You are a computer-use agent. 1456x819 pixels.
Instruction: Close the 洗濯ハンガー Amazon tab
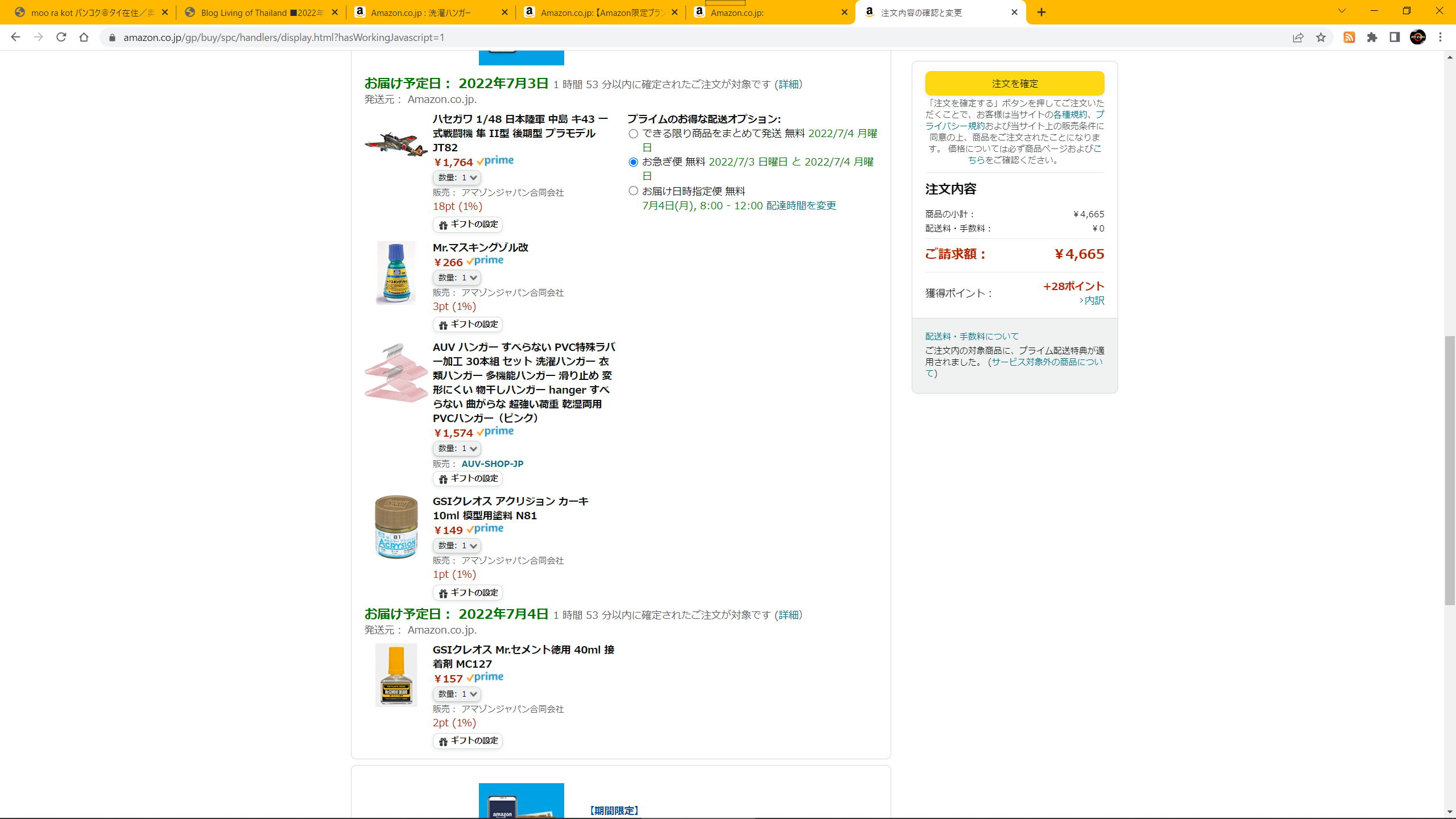(504, 12)
